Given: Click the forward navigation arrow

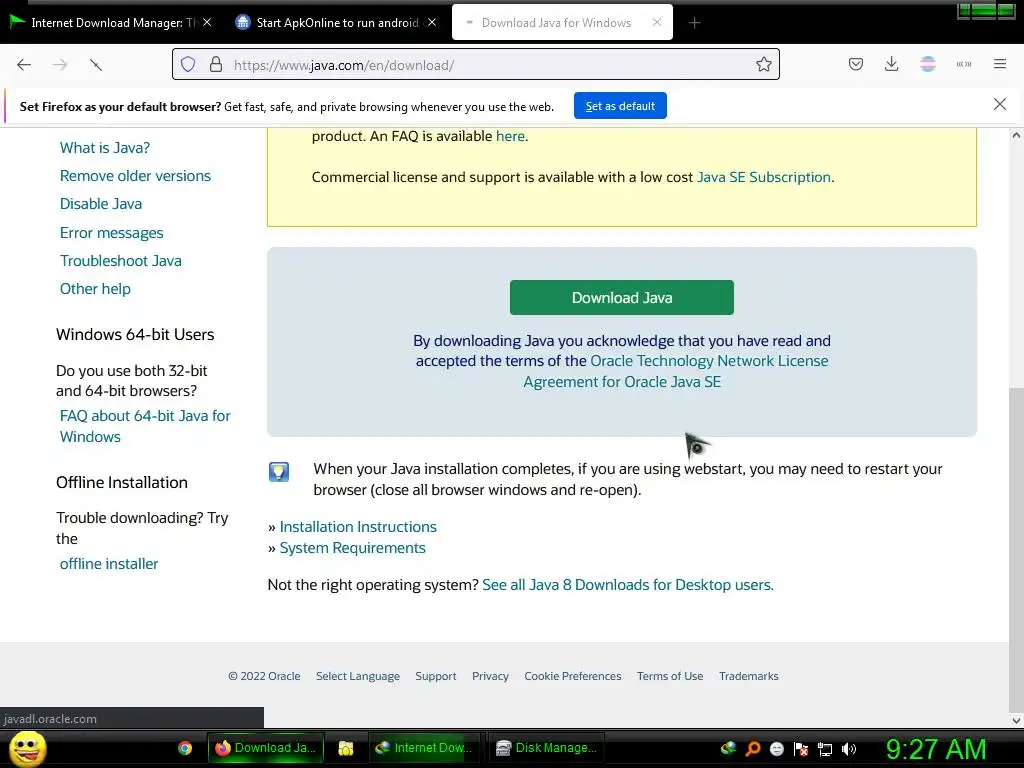Looking at the screenshot, I should [x=60, y=65].
